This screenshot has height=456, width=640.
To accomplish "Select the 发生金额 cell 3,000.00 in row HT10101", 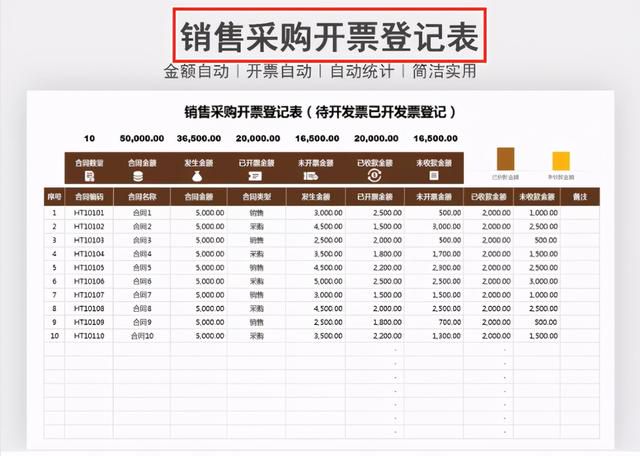I will pos(316,213).
